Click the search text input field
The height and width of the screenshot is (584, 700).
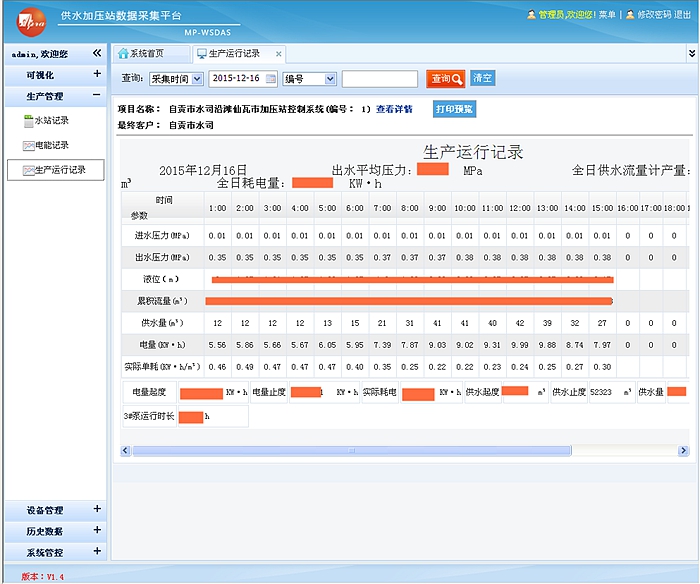(x=379, y=78)
